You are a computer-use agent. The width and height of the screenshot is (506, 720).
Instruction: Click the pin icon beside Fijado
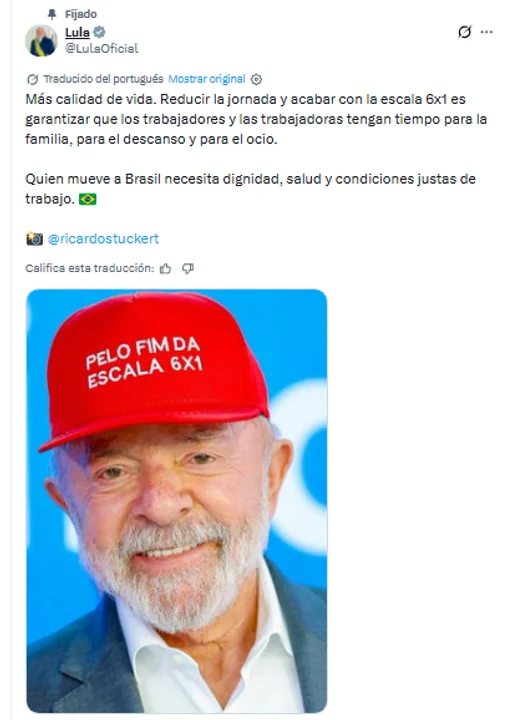click(52, 14)
